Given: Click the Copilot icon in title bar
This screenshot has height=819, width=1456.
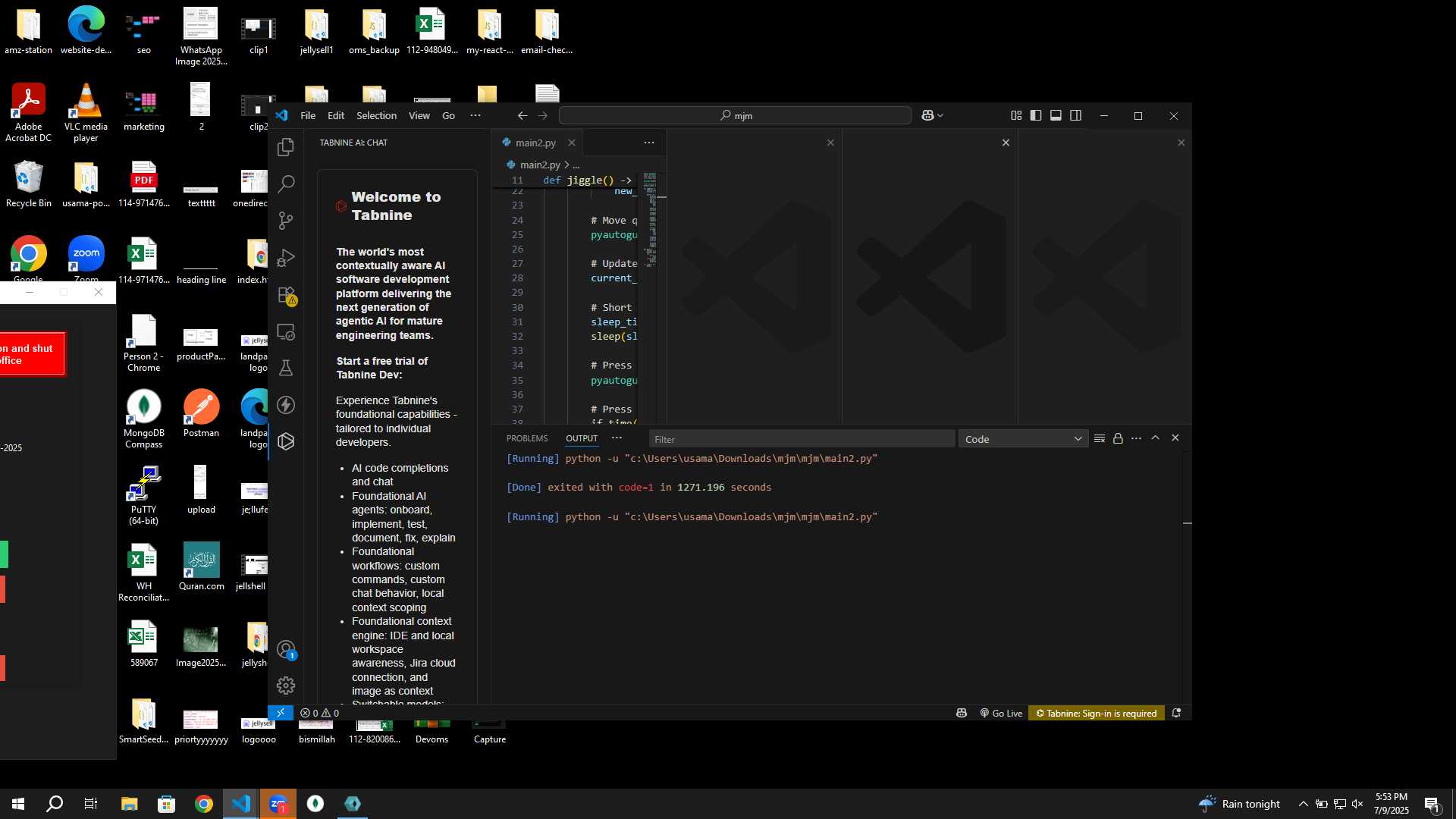Looking at the screenshot, I should [x=927, y=115].
